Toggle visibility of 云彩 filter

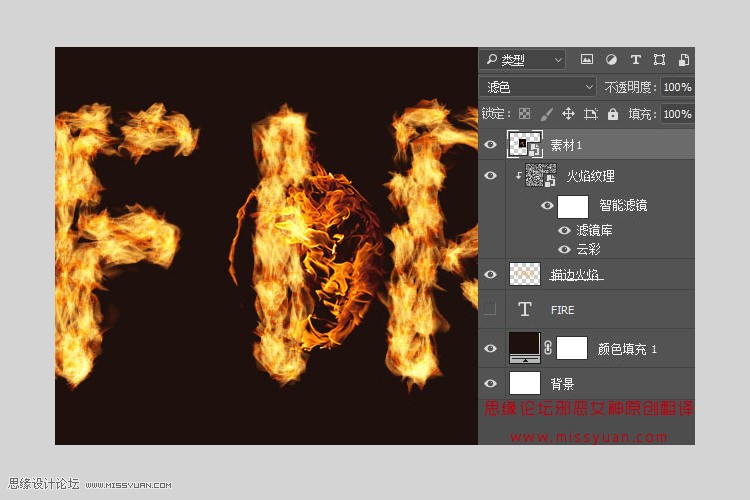pos(564,249)
